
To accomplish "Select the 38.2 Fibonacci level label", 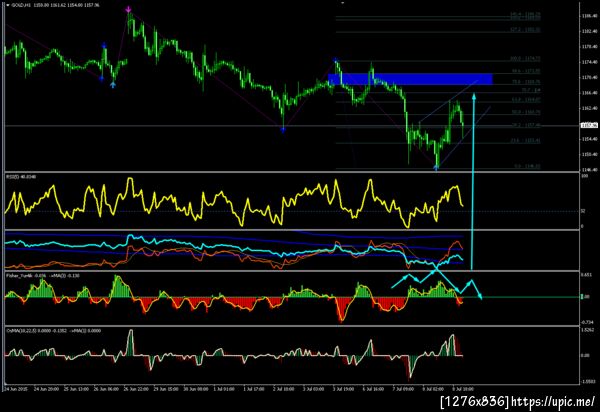I will tap(526, 125).
